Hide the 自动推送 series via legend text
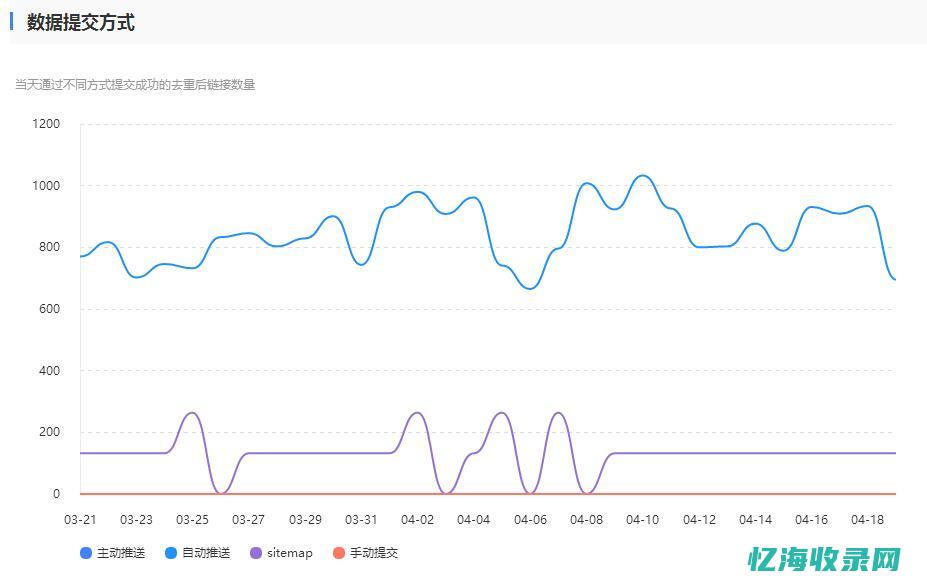927x581 pixels. coord(206,553)
